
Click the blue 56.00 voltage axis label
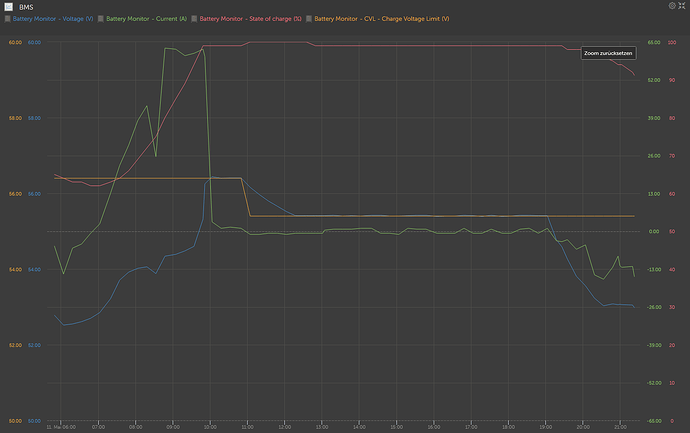tap(35, 194)
